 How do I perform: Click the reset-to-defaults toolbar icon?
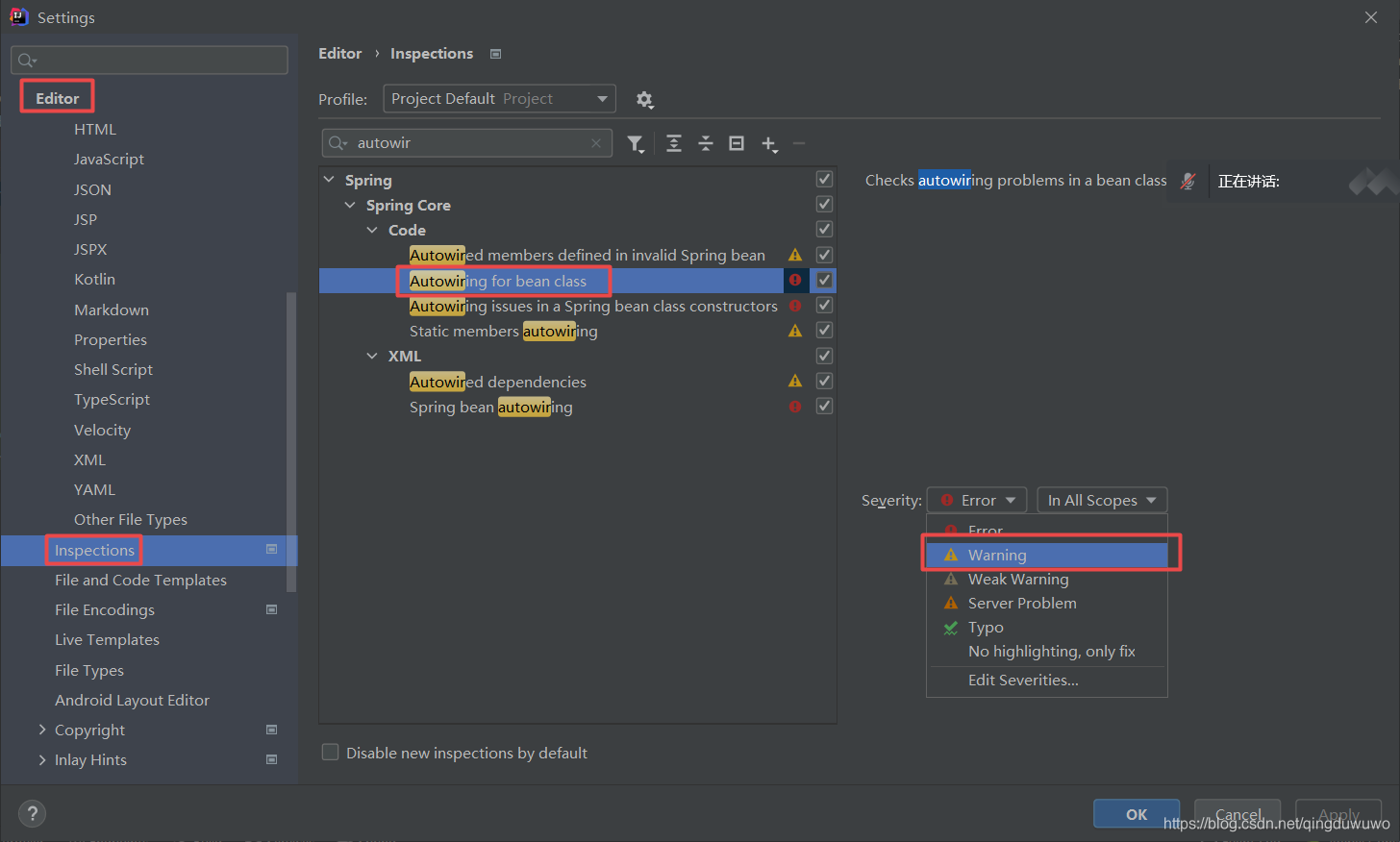(x=736, y=143)
